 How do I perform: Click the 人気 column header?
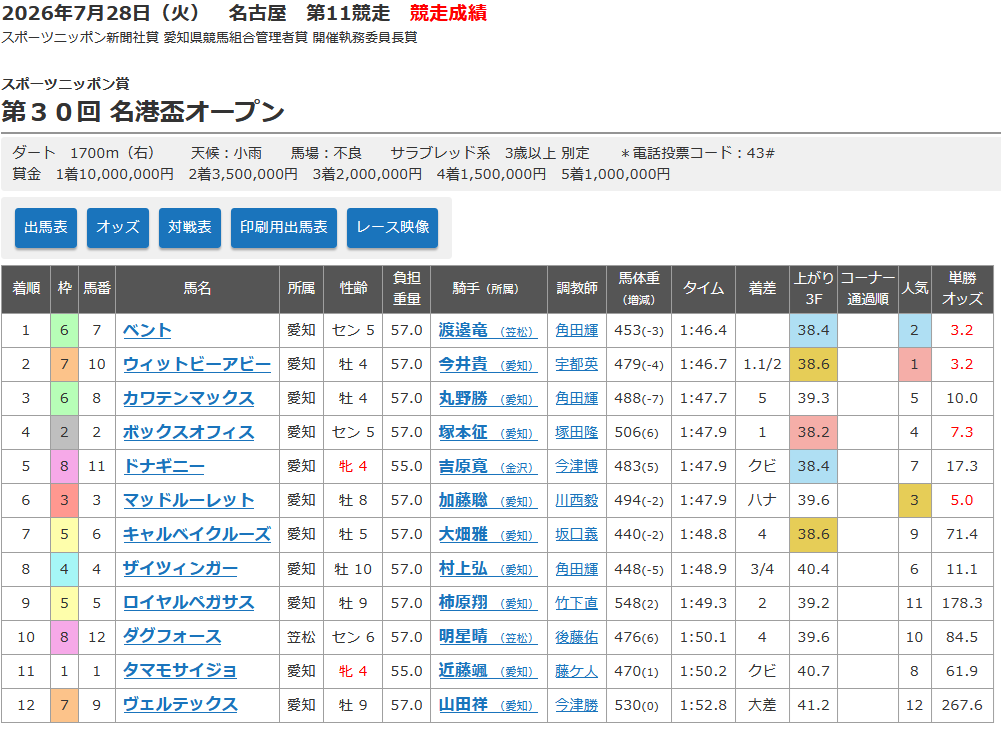pos(914,289)
